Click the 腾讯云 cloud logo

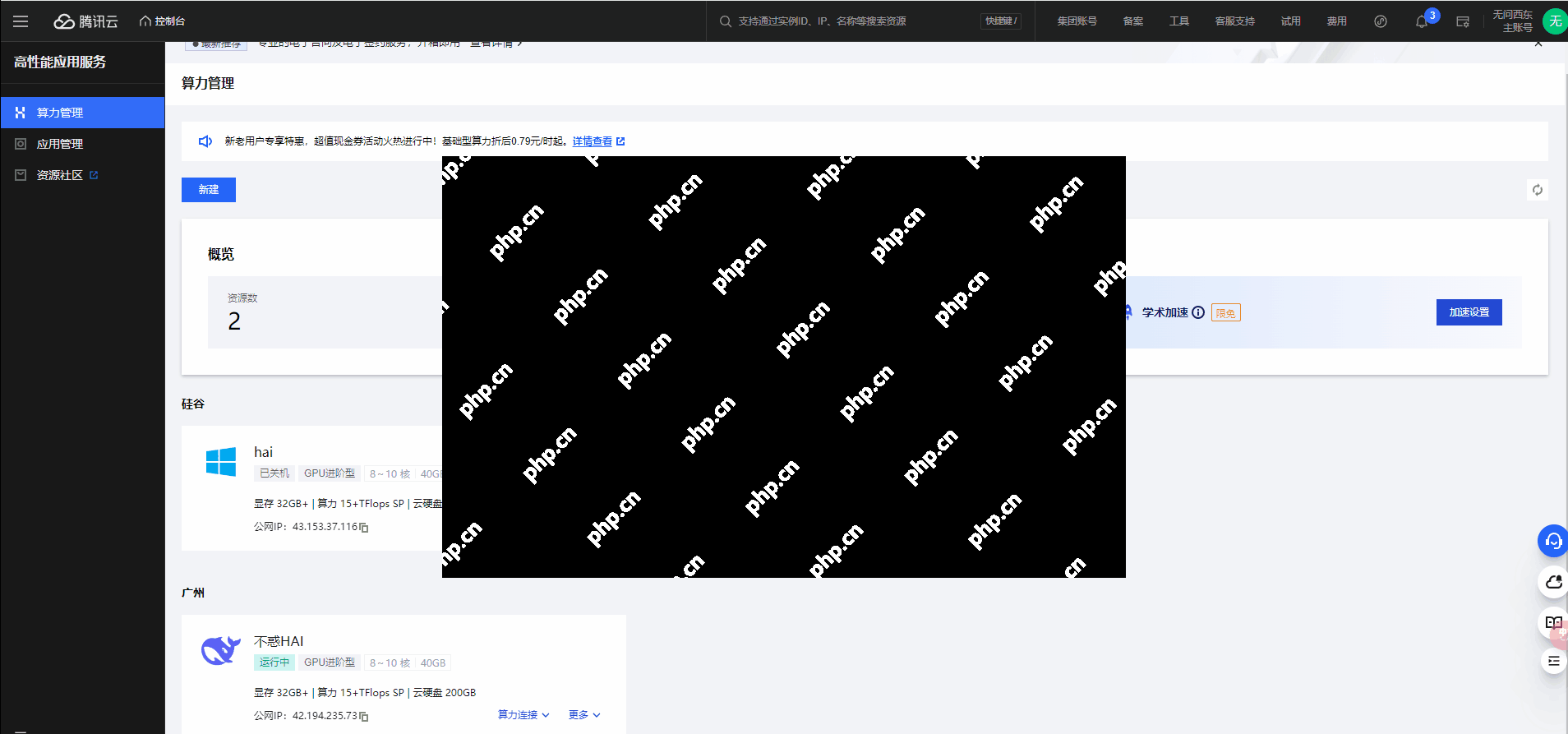pyautogui.click(x=86, y=21)
